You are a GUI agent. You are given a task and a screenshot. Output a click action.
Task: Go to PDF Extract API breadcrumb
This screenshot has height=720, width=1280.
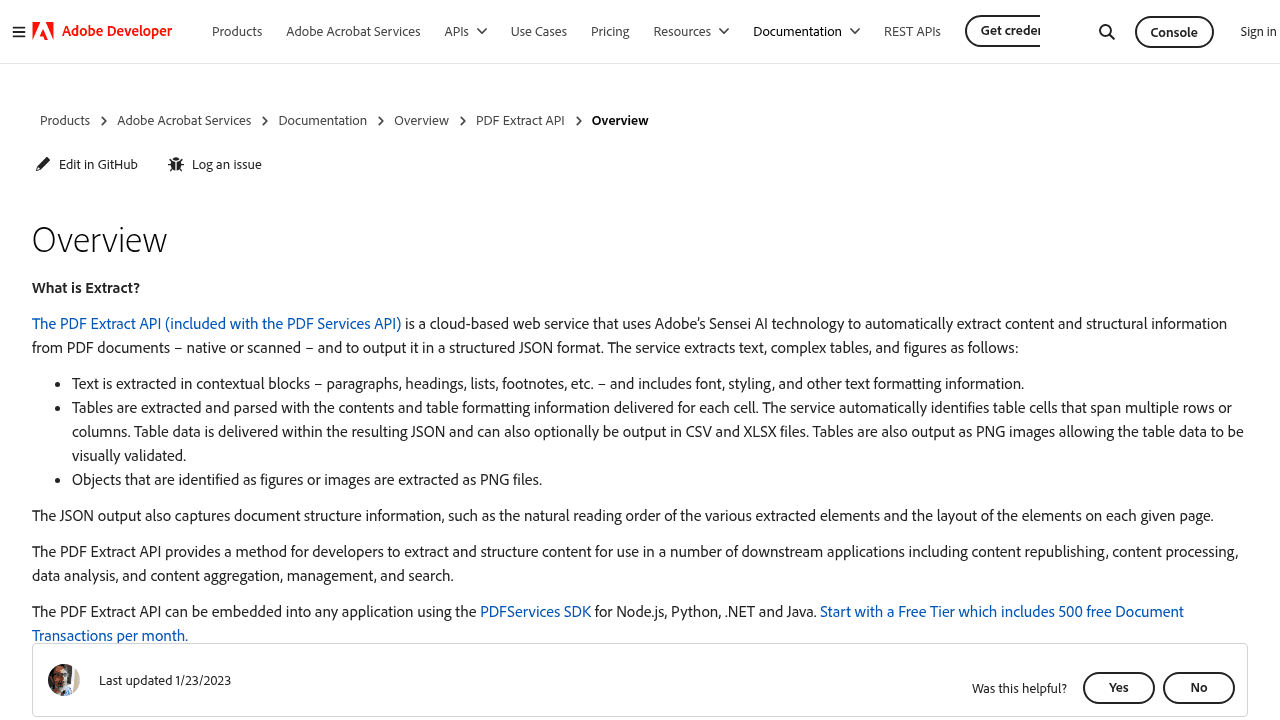click(520, 120)
